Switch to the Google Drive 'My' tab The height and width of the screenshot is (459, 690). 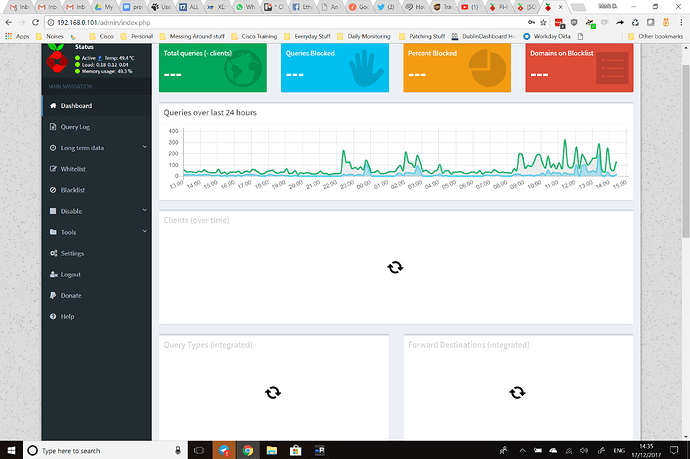point(104,7)
